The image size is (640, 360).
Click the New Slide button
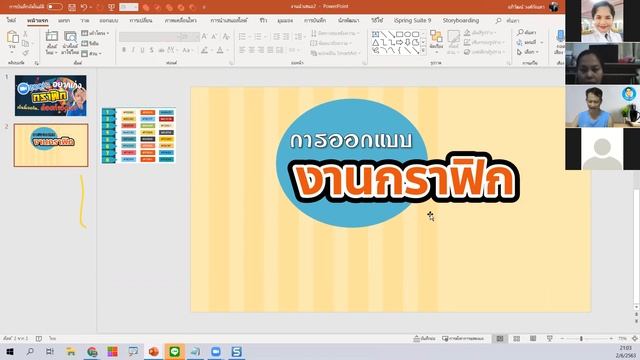tap(51, 42)
